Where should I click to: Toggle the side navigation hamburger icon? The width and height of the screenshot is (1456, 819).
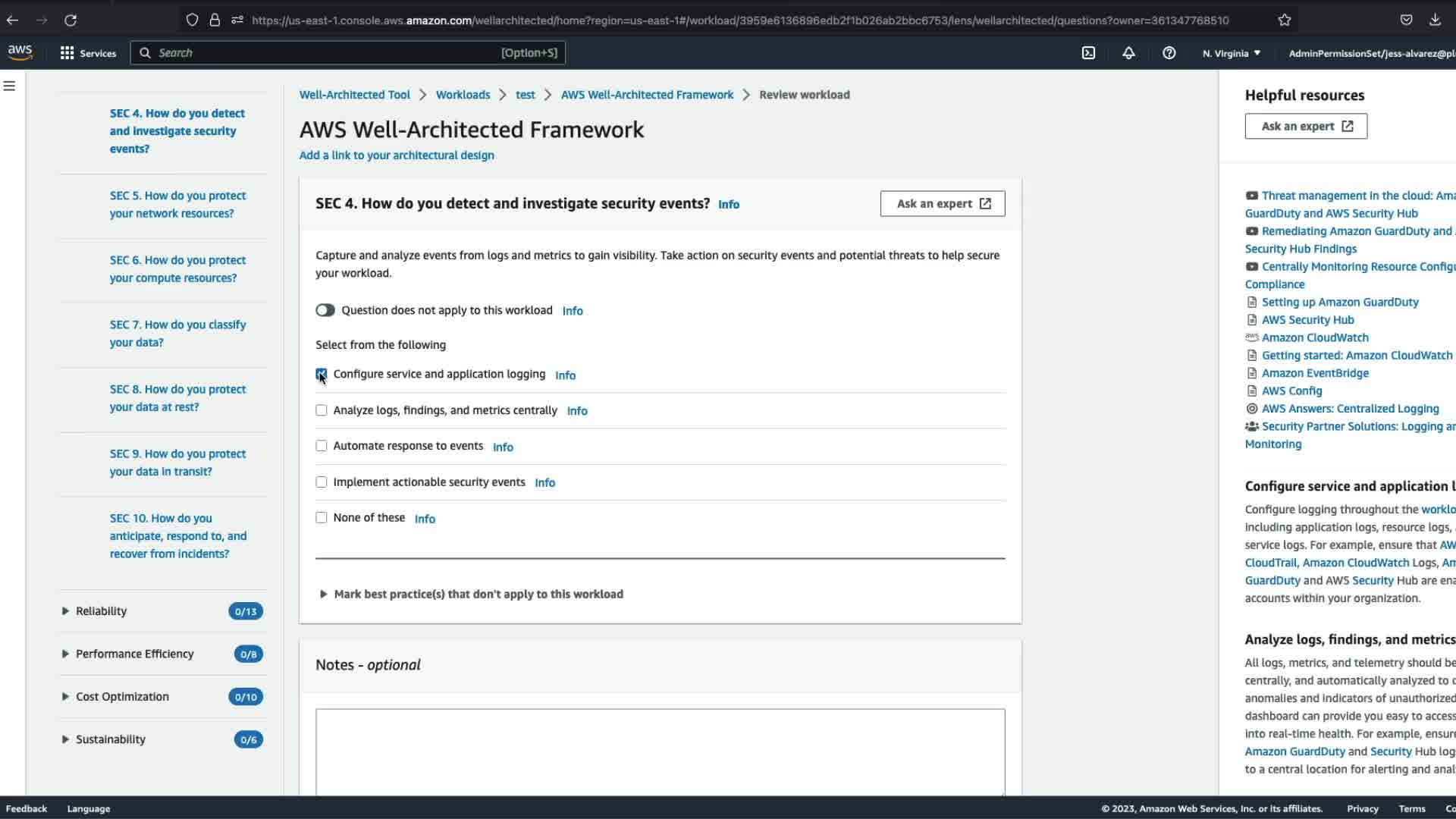coord(10,86)
